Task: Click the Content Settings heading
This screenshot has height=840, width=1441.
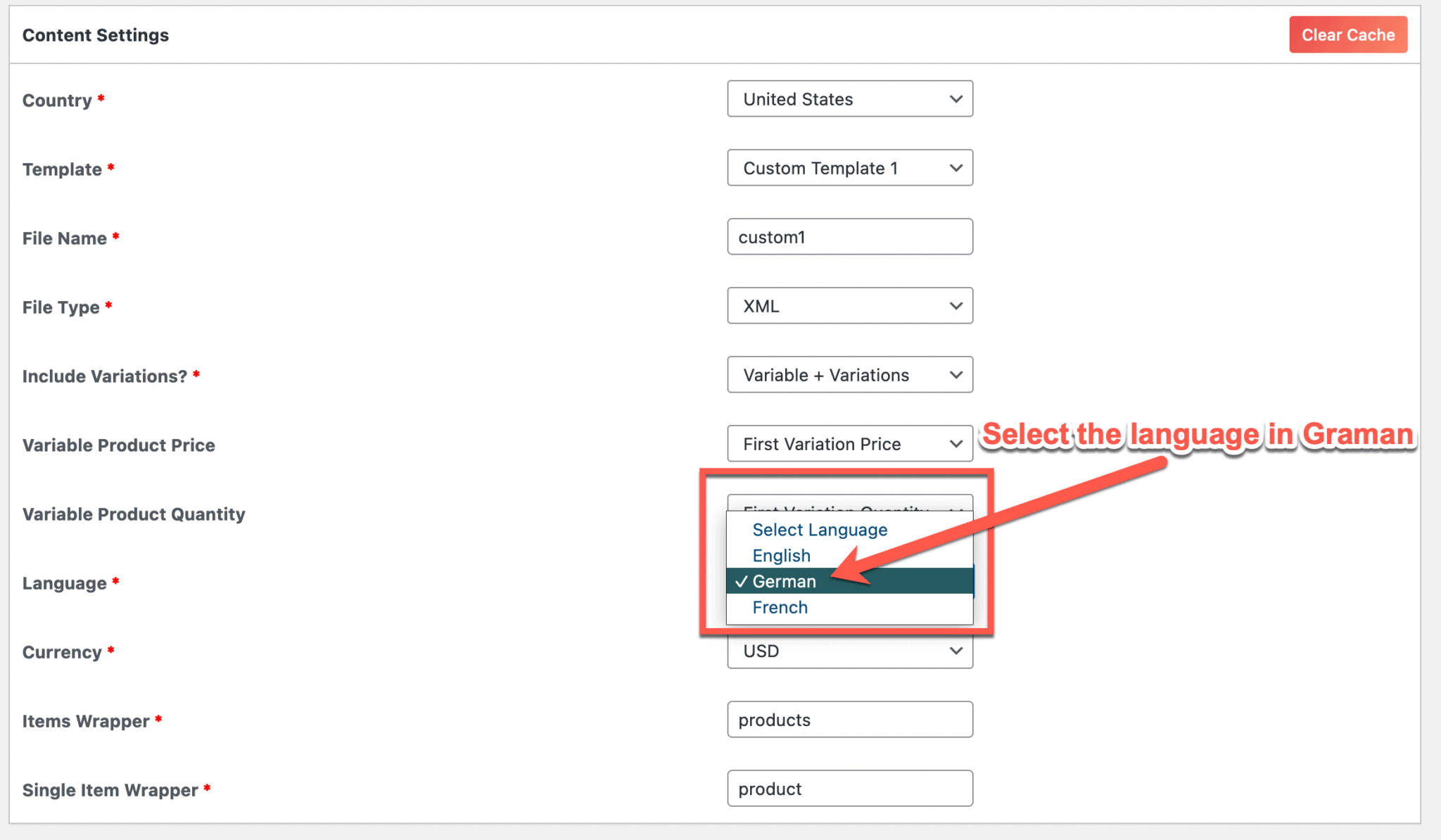Action: coord(95,34)
